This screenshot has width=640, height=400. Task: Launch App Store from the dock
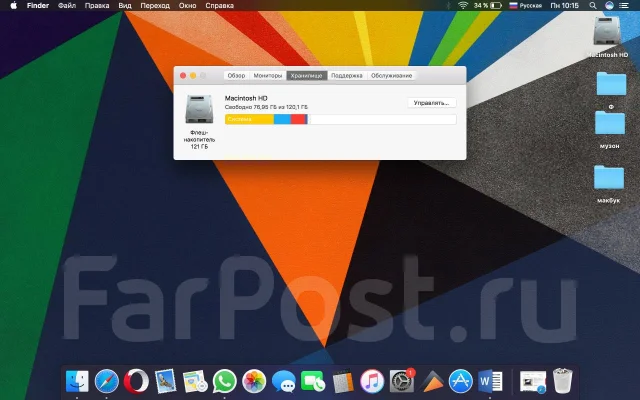461,381
